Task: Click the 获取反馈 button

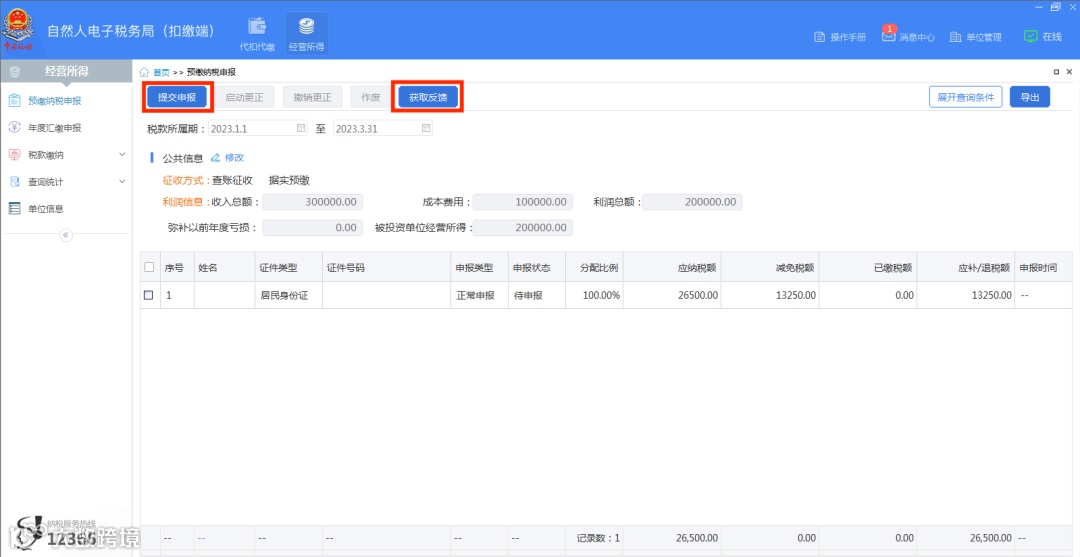Action: [428, 97]
